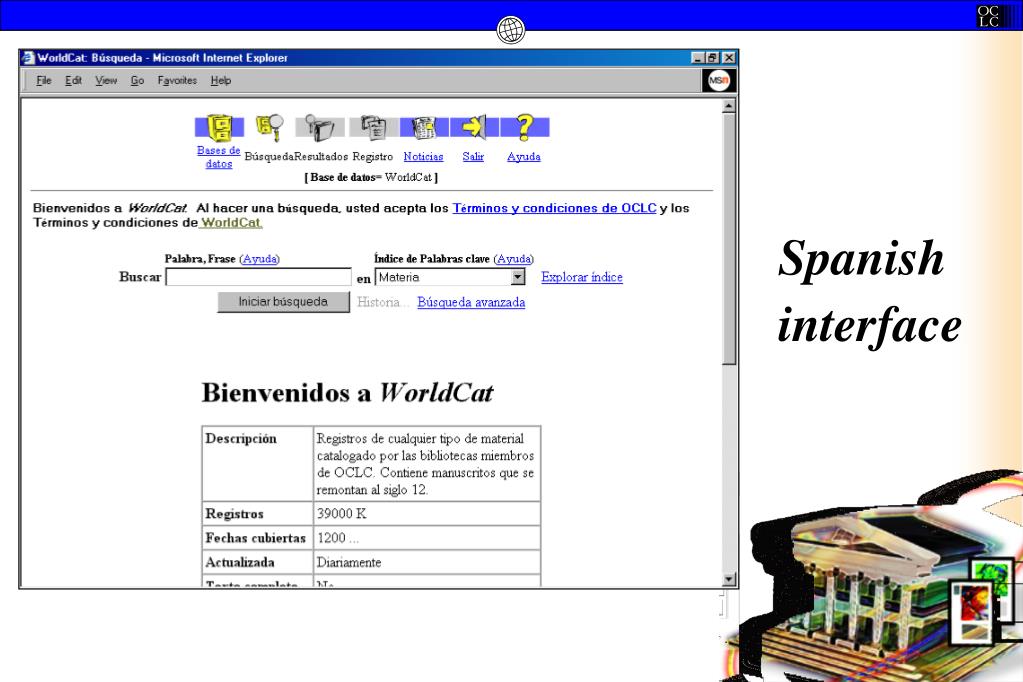Click the scrollbar up arrow
1023x682 pixels.
tap(729, 105)
